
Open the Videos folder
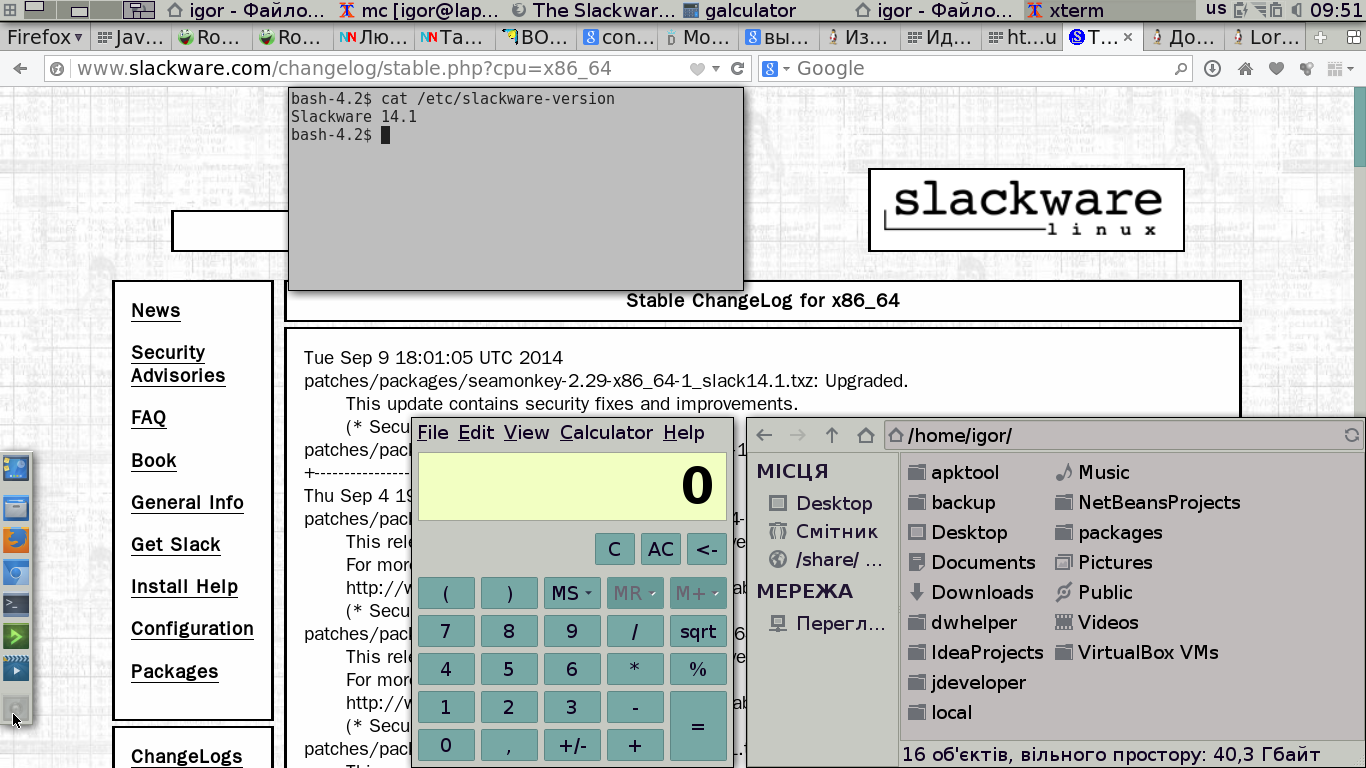click(1096, 622)
